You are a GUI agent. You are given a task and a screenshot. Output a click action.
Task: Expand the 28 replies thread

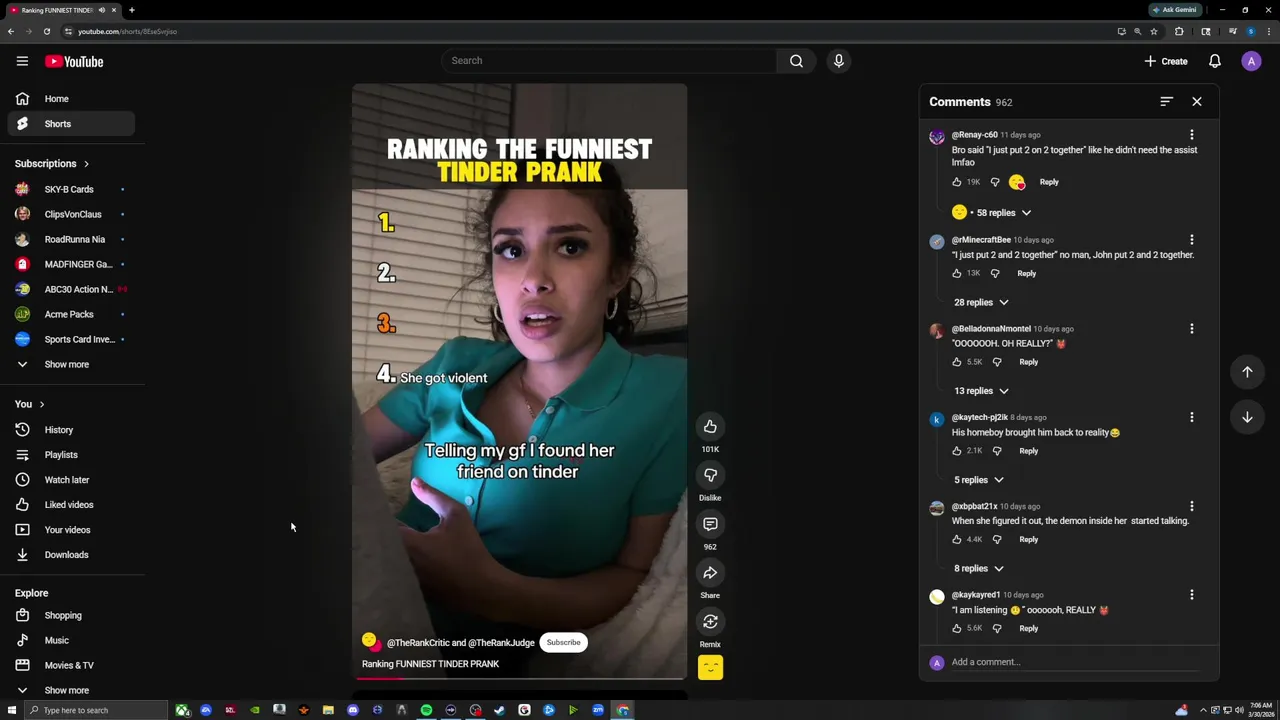coord(981,302)
